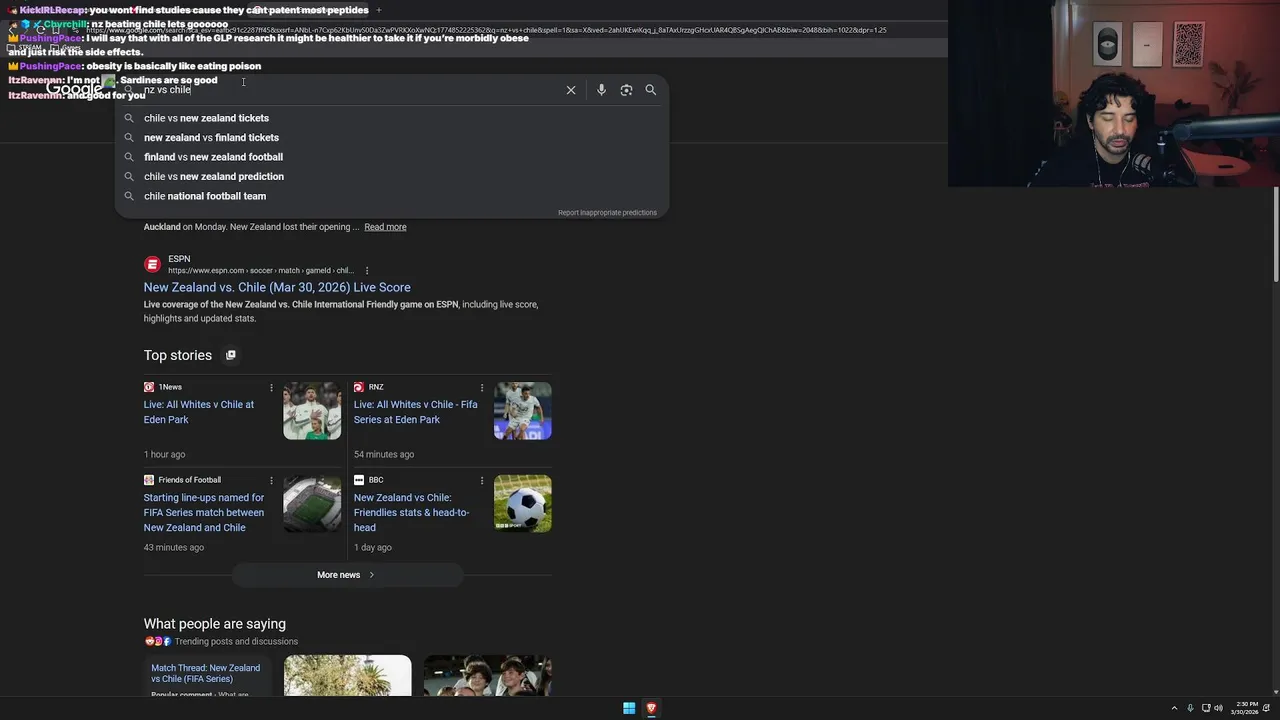
Task: Click the nz vs chile search field
Action: [350, 90]
